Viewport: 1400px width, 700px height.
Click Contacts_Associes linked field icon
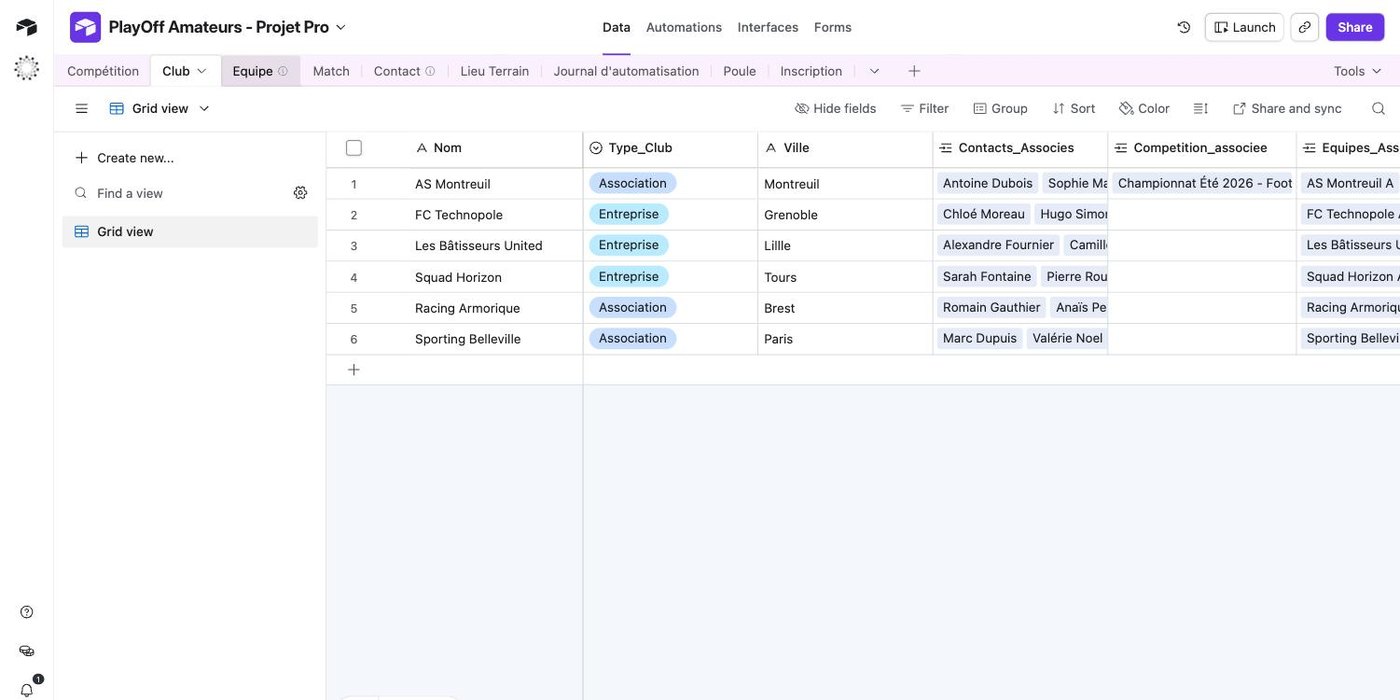(946, 148)
